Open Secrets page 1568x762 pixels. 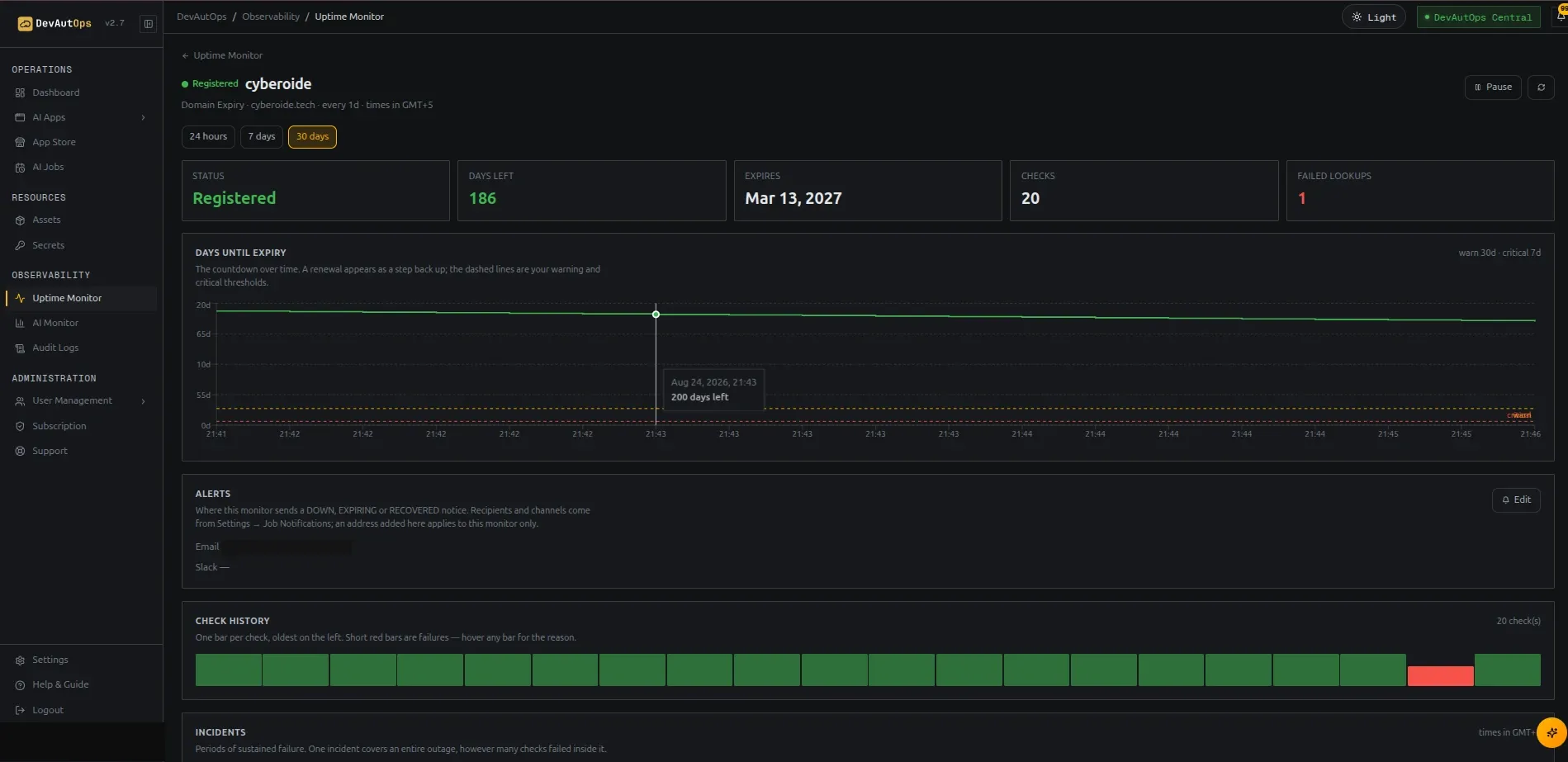48,245
